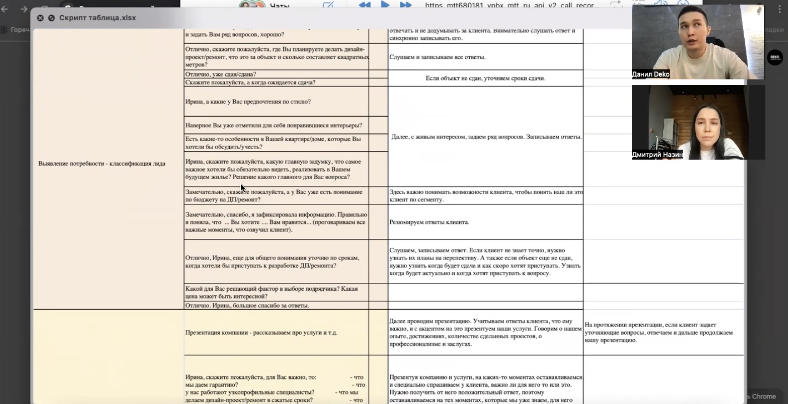Click Чаты label in the background window
Viewport: 788px width, 404px height.
279,6
